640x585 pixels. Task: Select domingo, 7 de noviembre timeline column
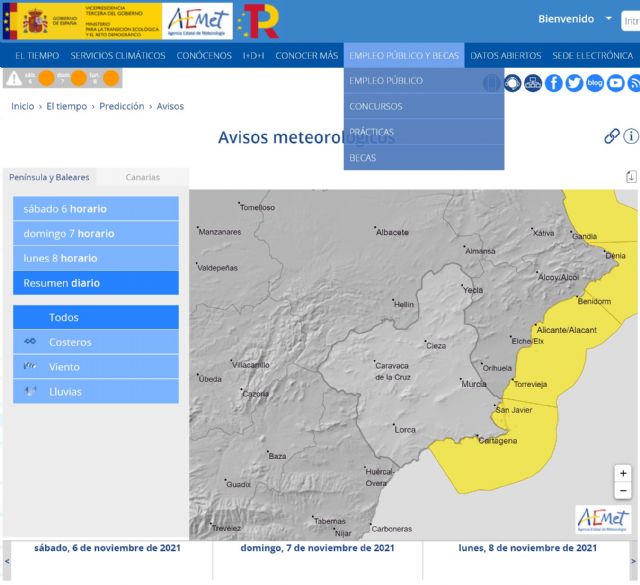coord(318,561)
